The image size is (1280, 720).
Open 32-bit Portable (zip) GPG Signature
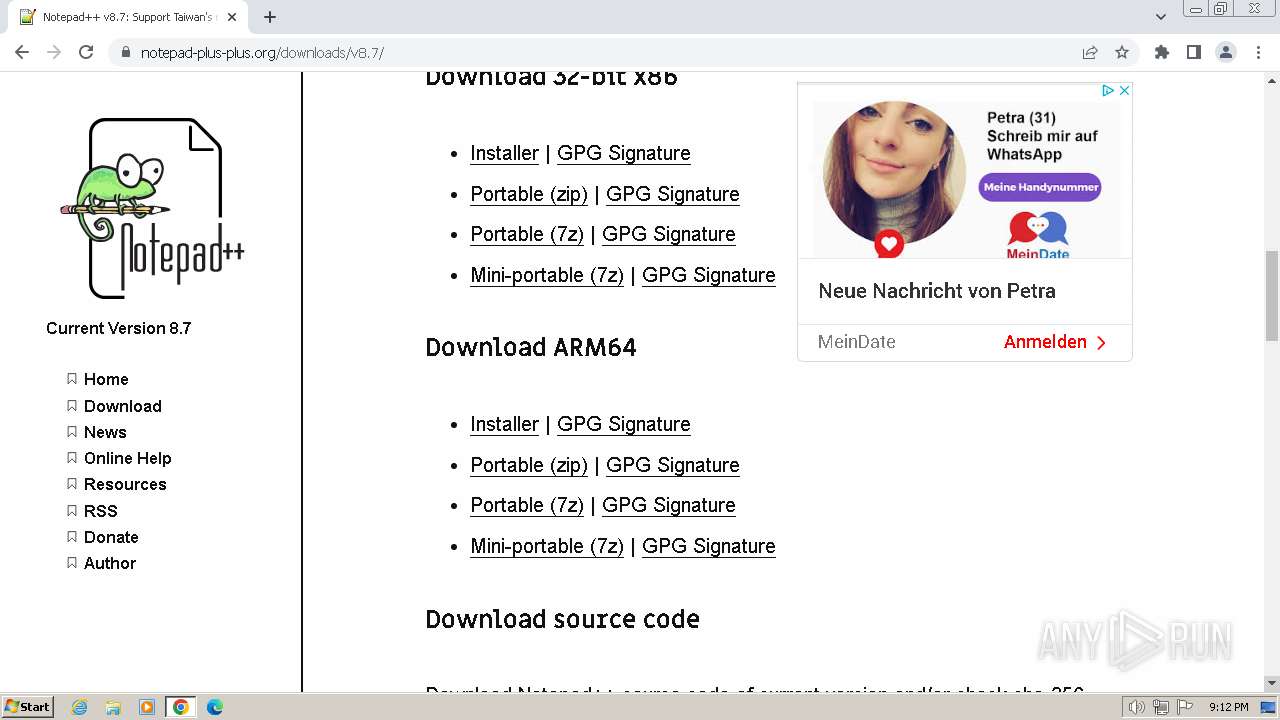click(672, 194)
